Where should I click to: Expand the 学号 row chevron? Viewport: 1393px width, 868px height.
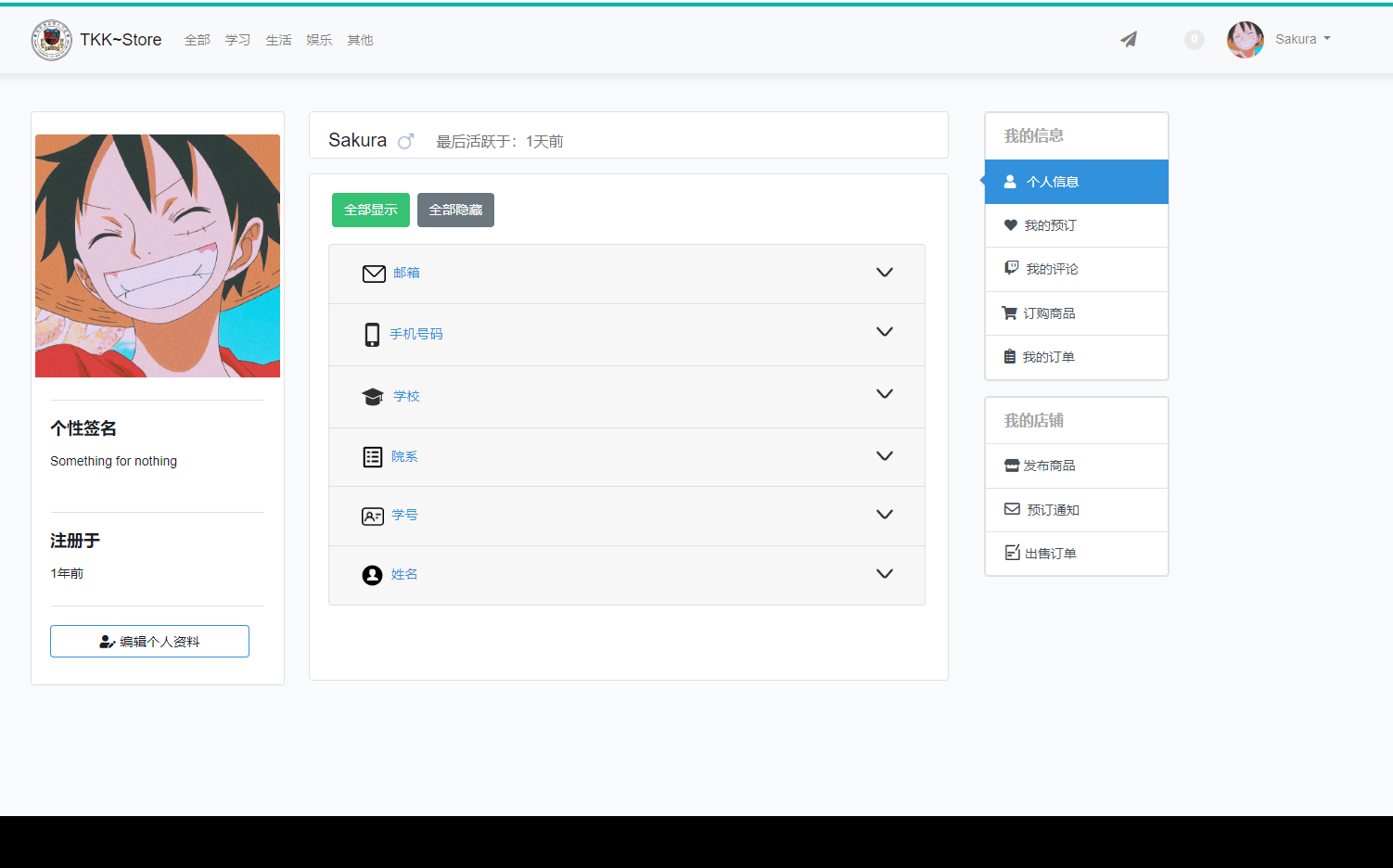885,515
